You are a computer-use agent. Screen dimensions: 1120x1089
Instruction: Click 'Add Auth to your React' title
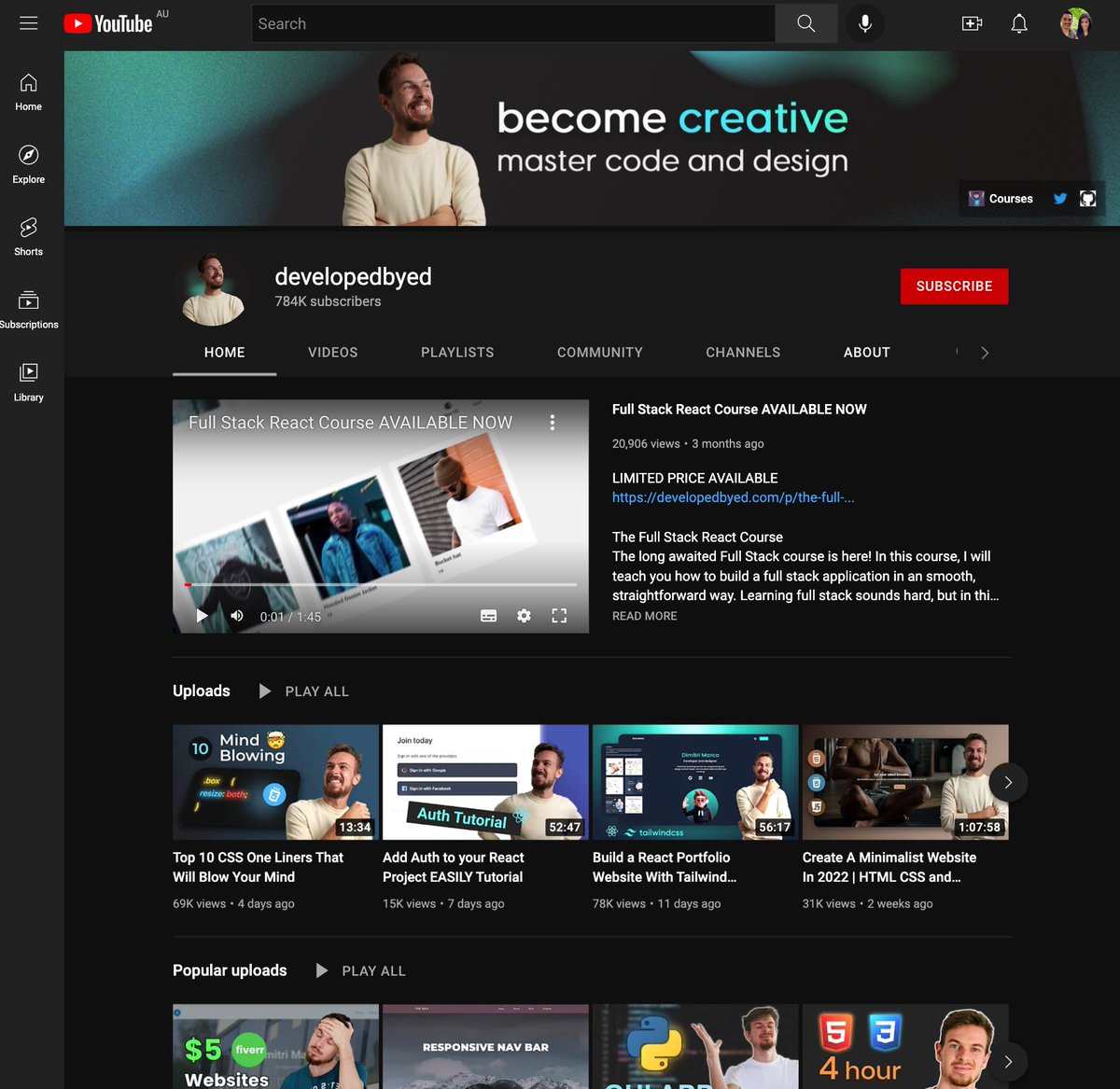454,867
